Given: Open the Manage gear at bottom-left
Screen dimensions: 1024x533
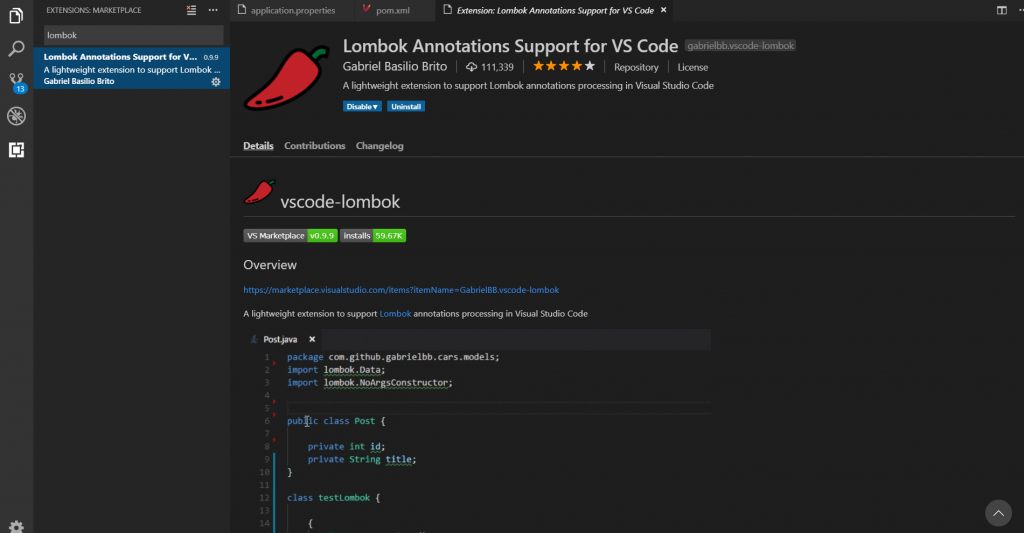Looking at the screenshot, I should 16,526.
